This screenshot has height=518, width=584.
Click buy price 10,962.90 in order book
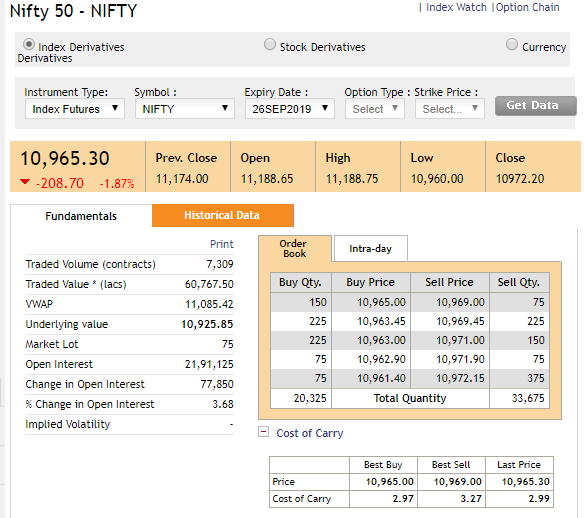381,359
